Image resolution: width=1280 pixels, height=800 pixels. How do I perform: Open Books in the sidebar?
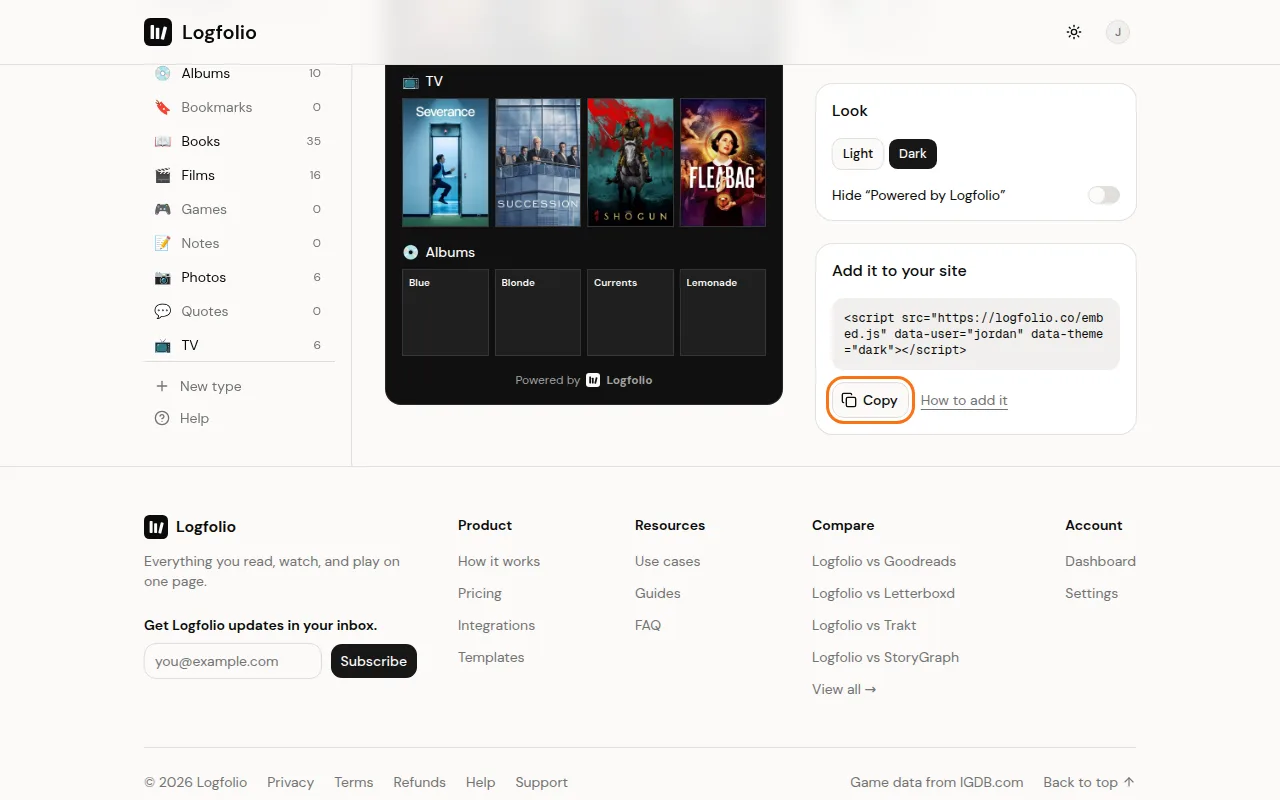[238, 141]
